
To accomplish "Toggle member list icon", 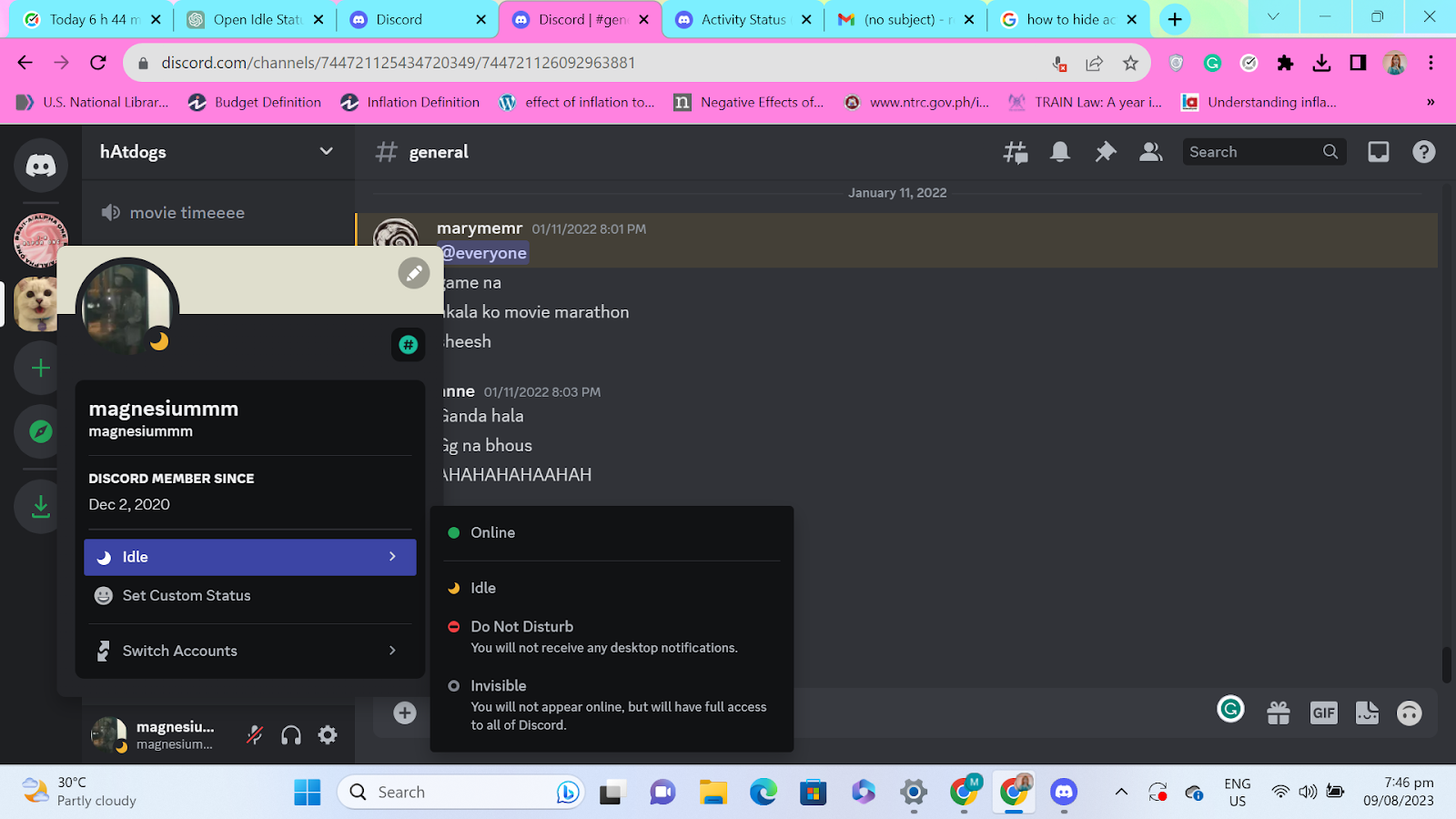I will point(1151,152).
